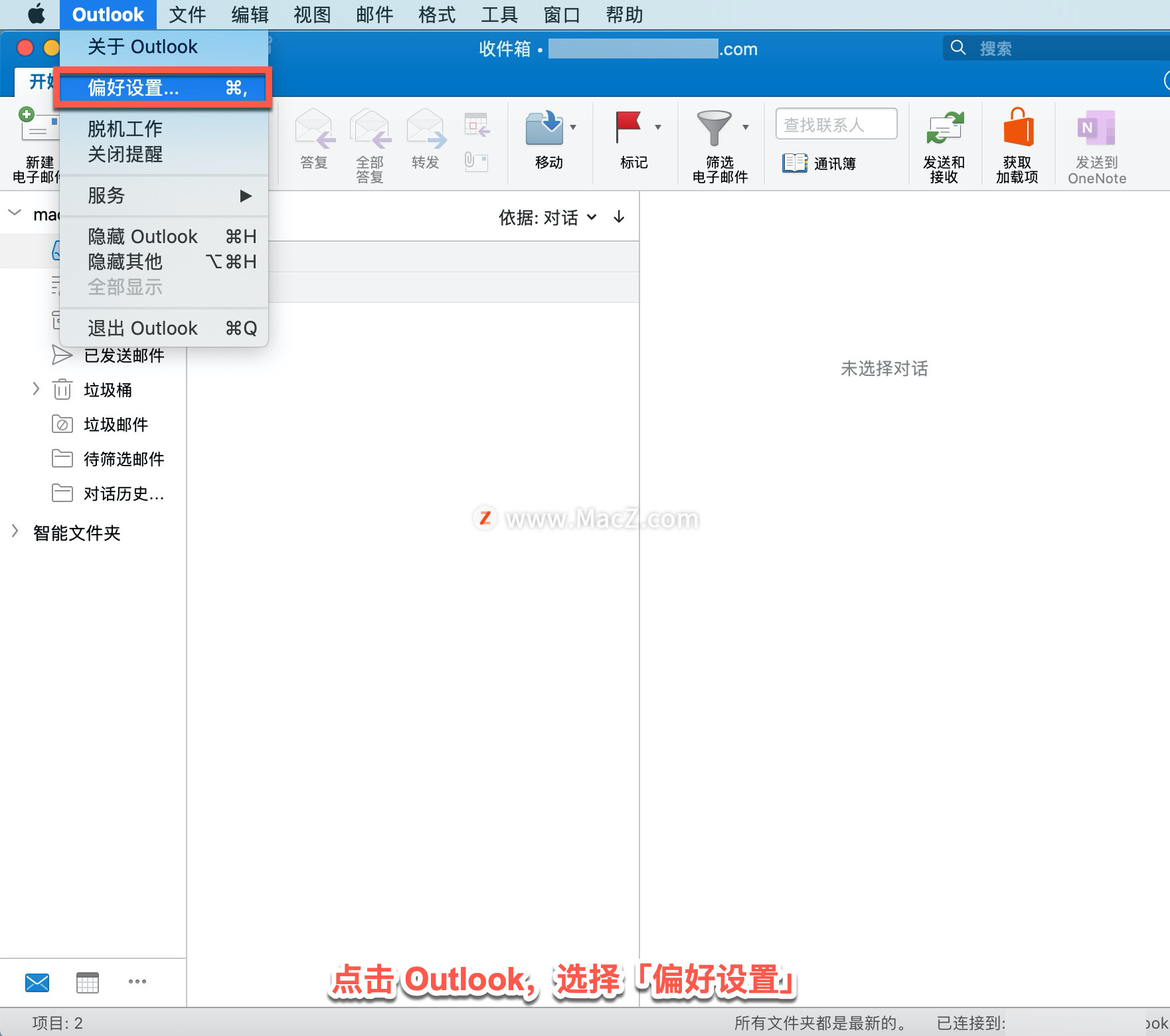The height and width of the screenshot is (1036, 1170).
Task: Open 工具 menu in menu bar
Action: 499,15
